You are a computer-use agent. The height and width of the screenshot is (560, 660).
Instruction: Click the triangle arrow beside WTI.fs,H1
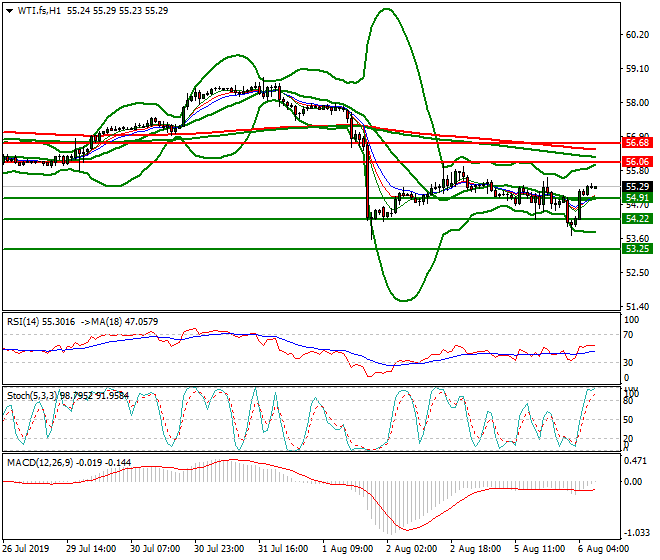coord(9,9)
